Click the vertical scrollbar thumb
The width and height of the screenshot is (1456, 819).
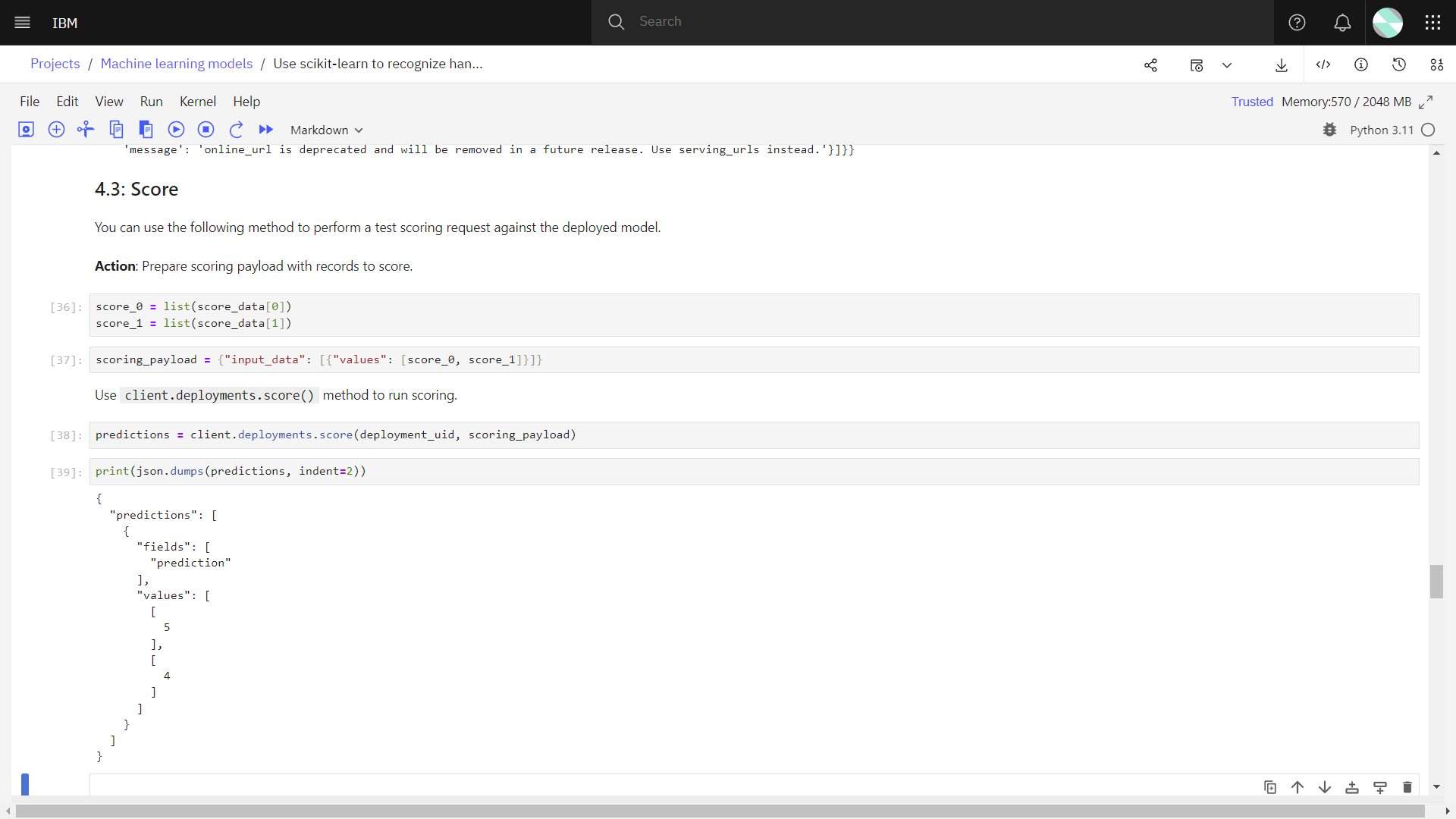coord(1436,582)
